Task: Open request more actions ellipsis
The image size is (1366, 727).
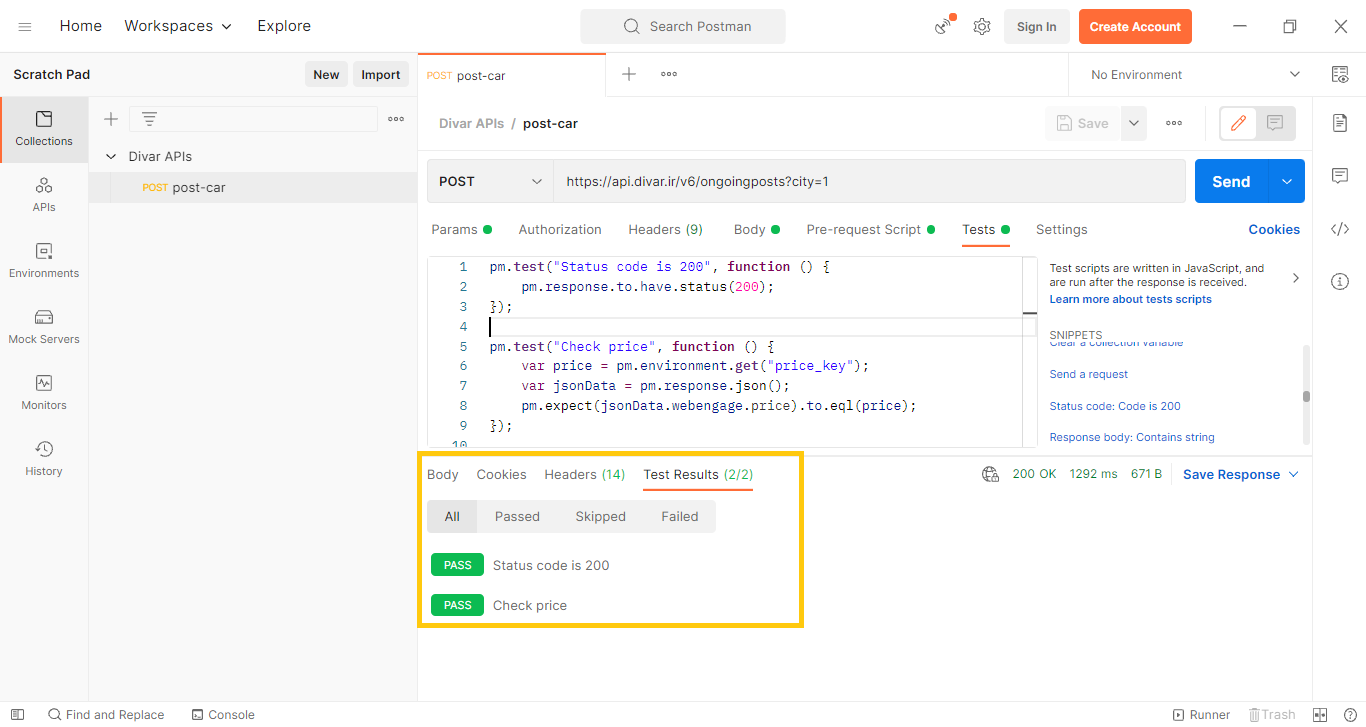Action: (1174, 123)
